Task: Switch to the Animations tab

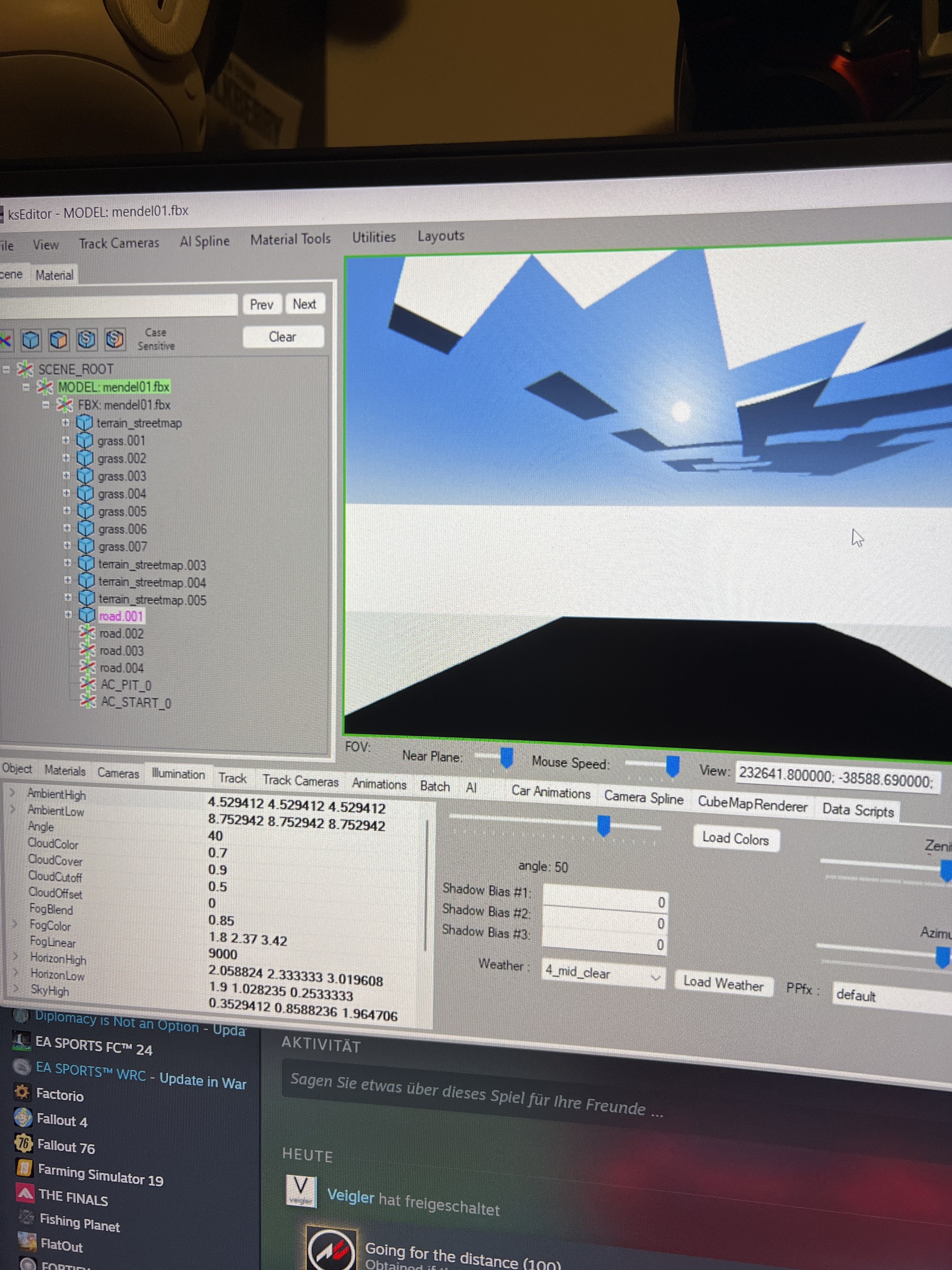Action: [x=379, y=784]
